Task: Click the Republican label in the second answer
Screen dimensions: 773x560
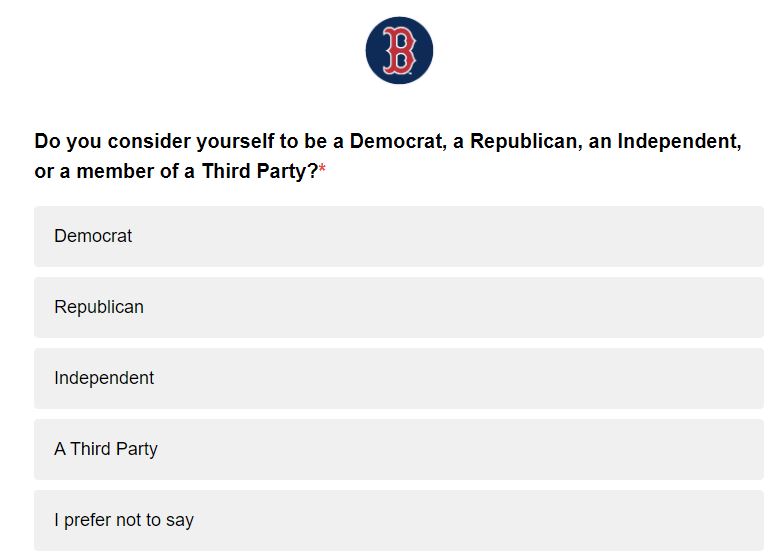Action: (x=99, y=308)
